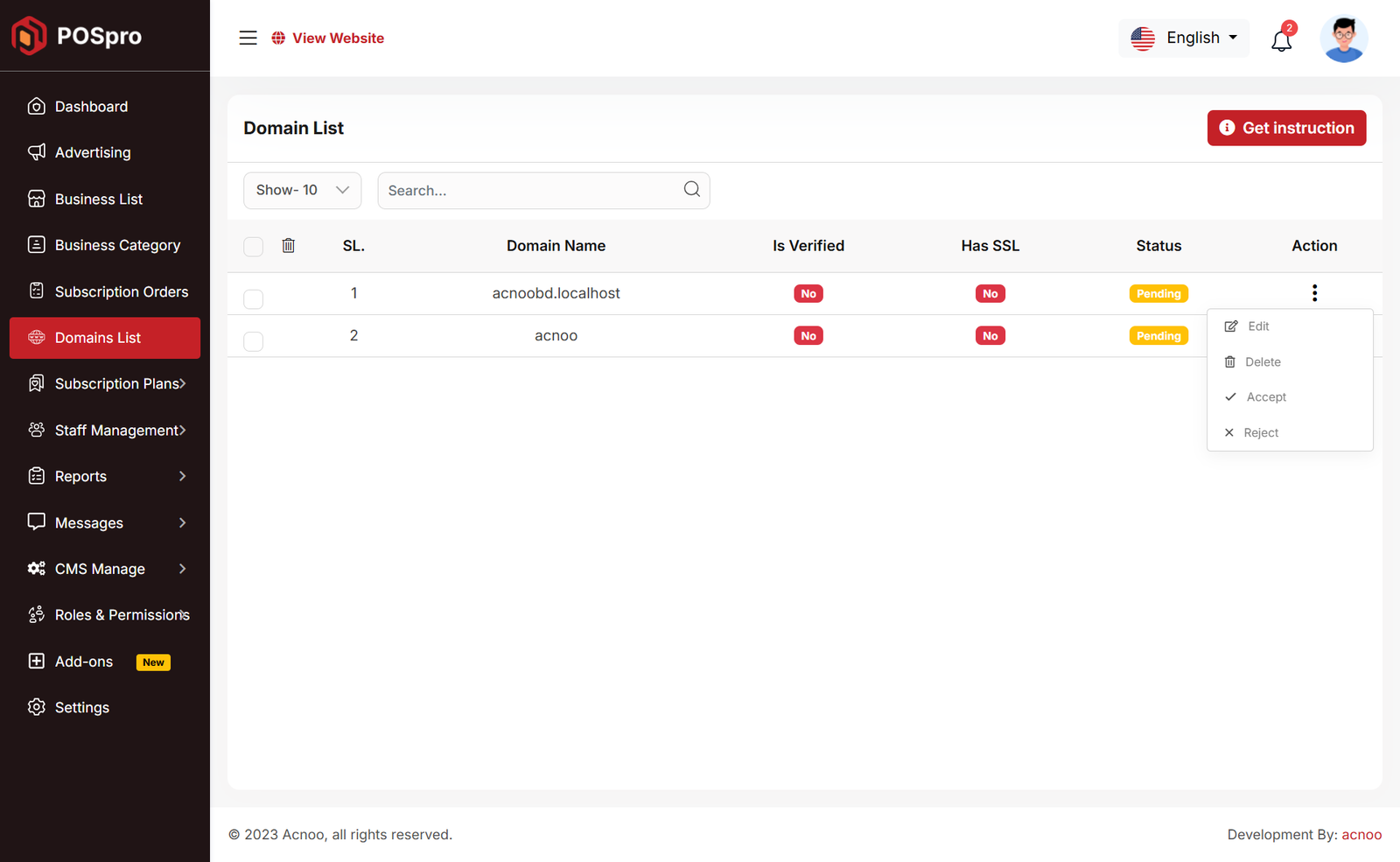The height and width of the screenshot is (862, 1400).
Task: Click the Get instruction button
Action: click(1286, 128)
